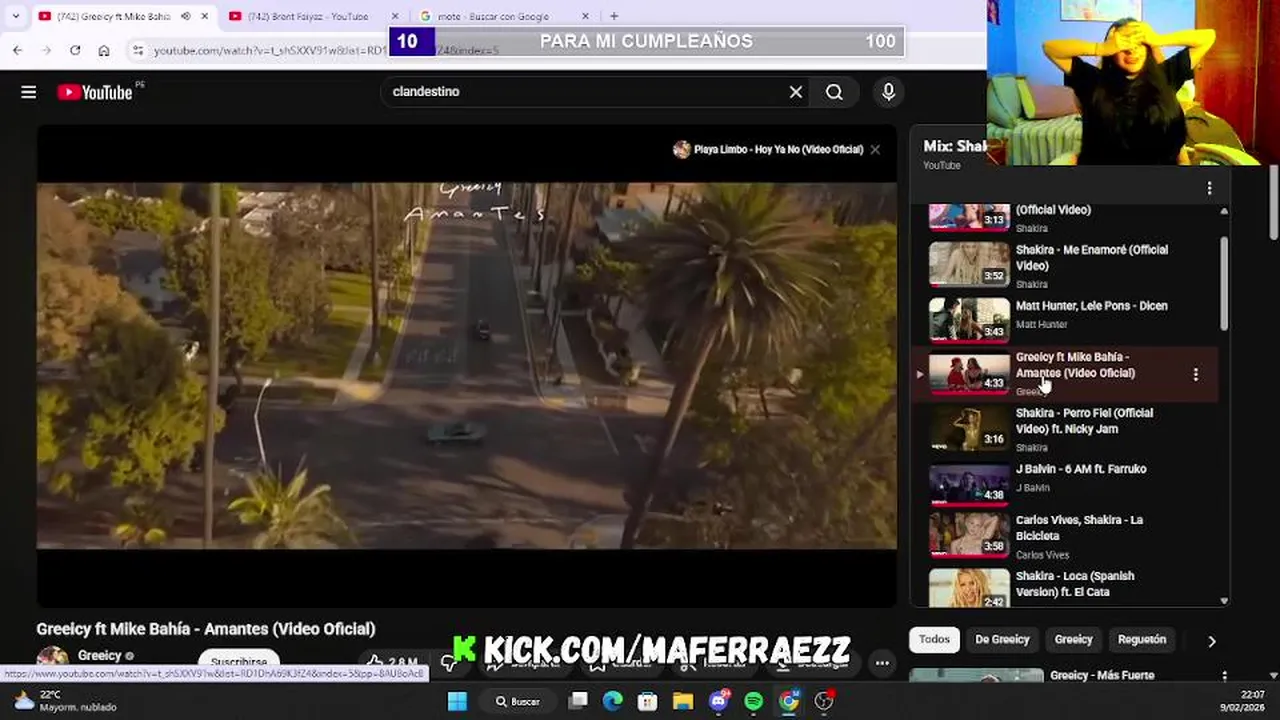The width and height of the screenshot is (1280, 720).
Task: Open the recommended video Greeicy - Más Fuerte
Action: (1102, 675)
